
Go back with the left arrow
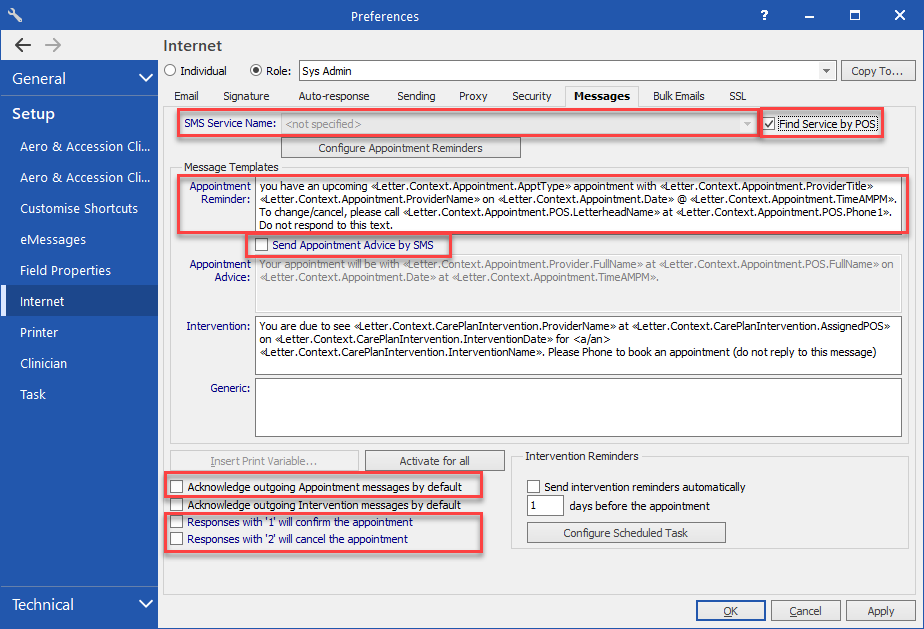tap(23, 45)
